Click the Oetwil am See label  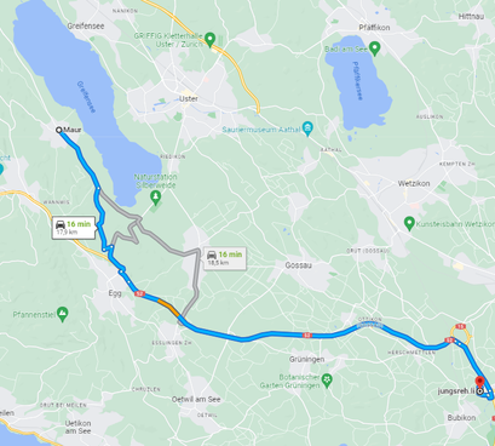pos(196,399)
